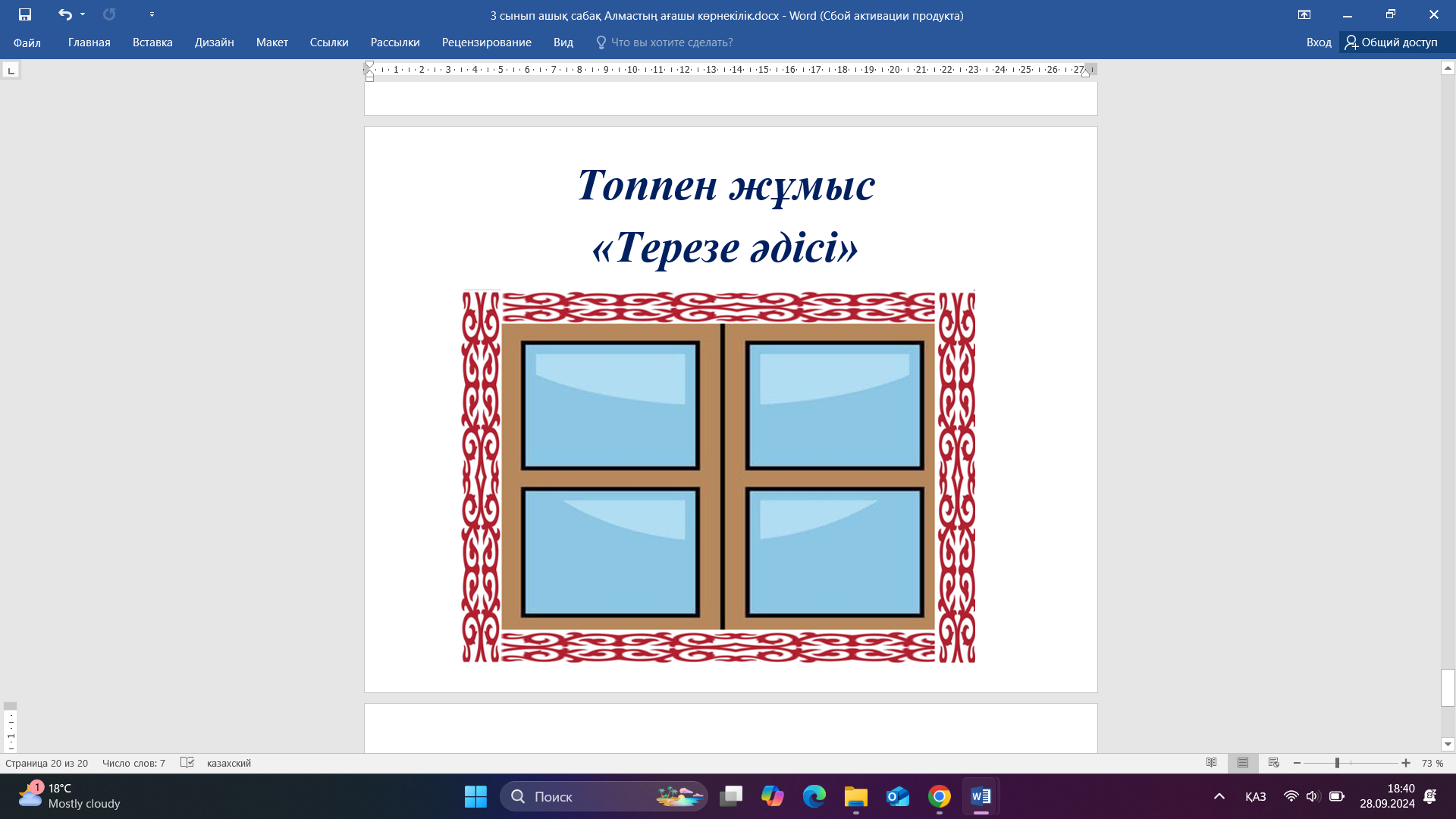
Task: Click the spelling proofing icon in status bar
Action: [187, 763]
